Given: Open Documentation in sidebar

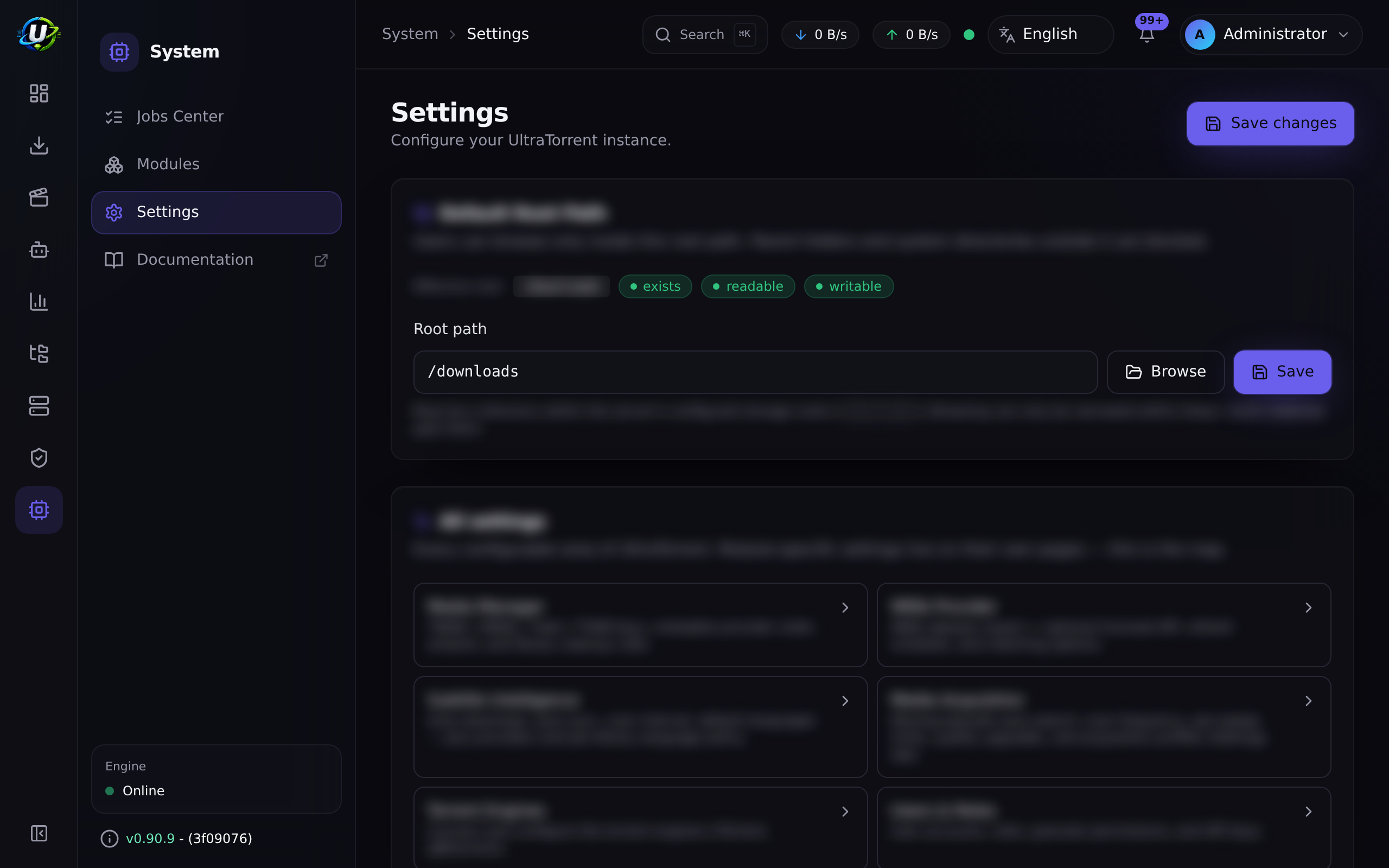Looking at the screenshot, I should tap(216, 260).
